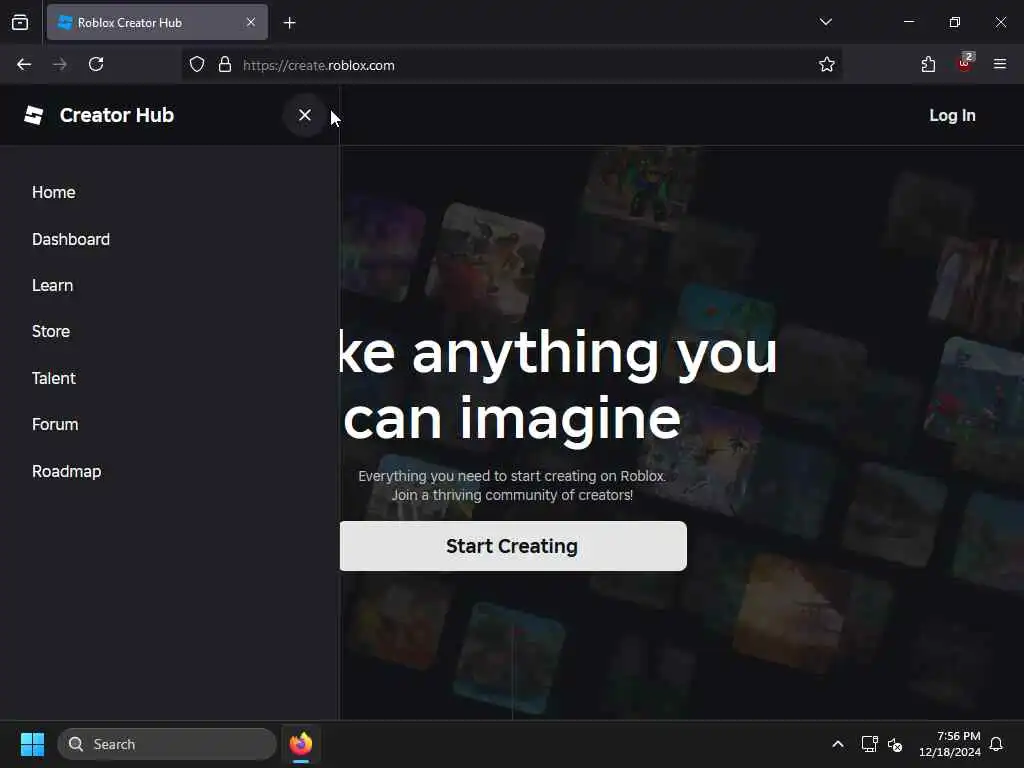Reload the current page
The width and height of the screenshot is (1024, 768).
click(x=96, y=64)
